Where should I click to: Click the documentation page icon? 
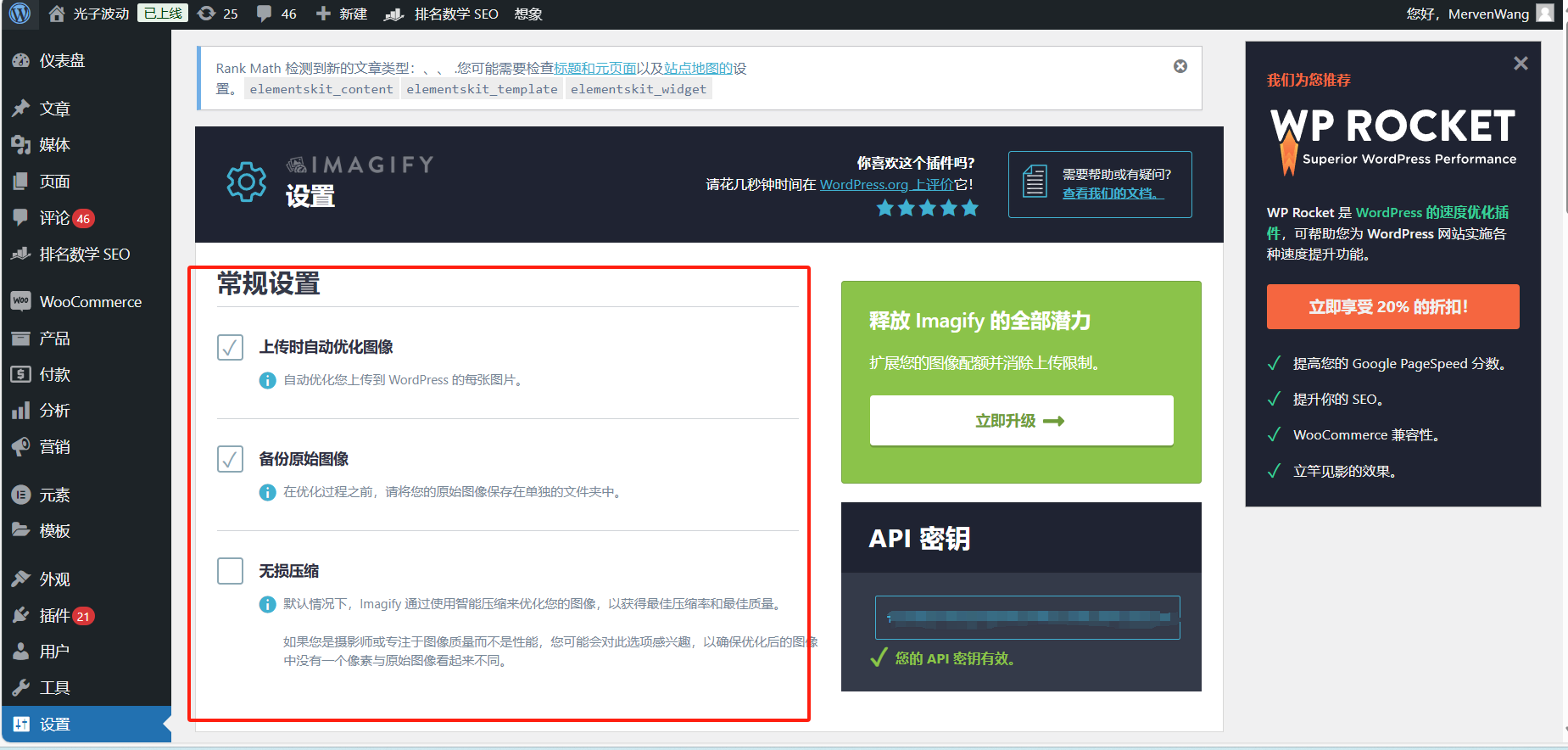pos(1035,182)
